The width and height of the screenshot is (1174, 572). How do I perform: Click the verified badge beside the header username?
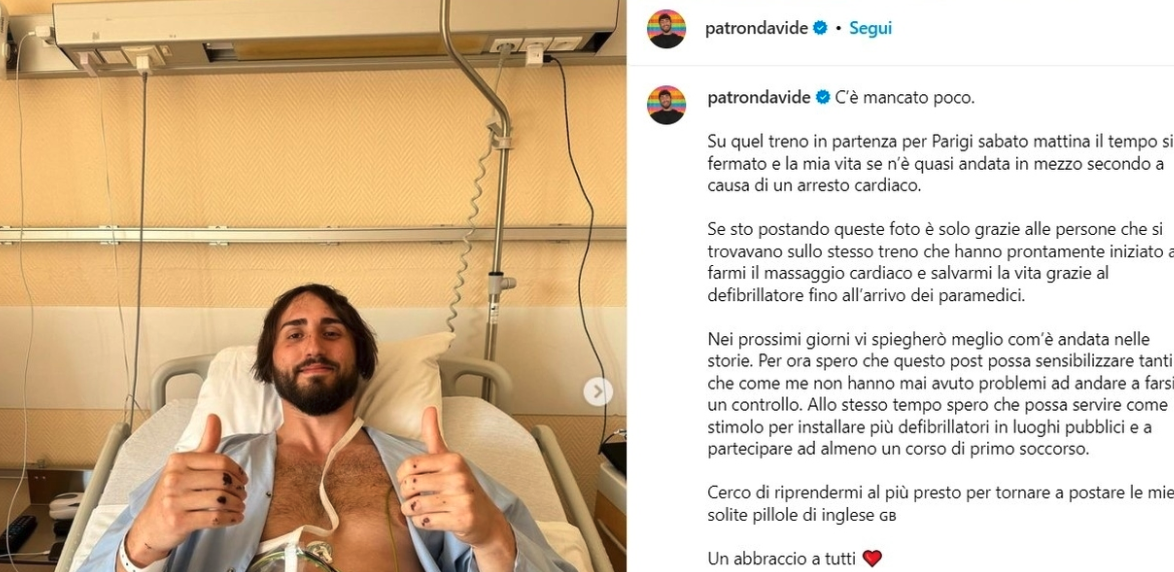pos(821,28)
